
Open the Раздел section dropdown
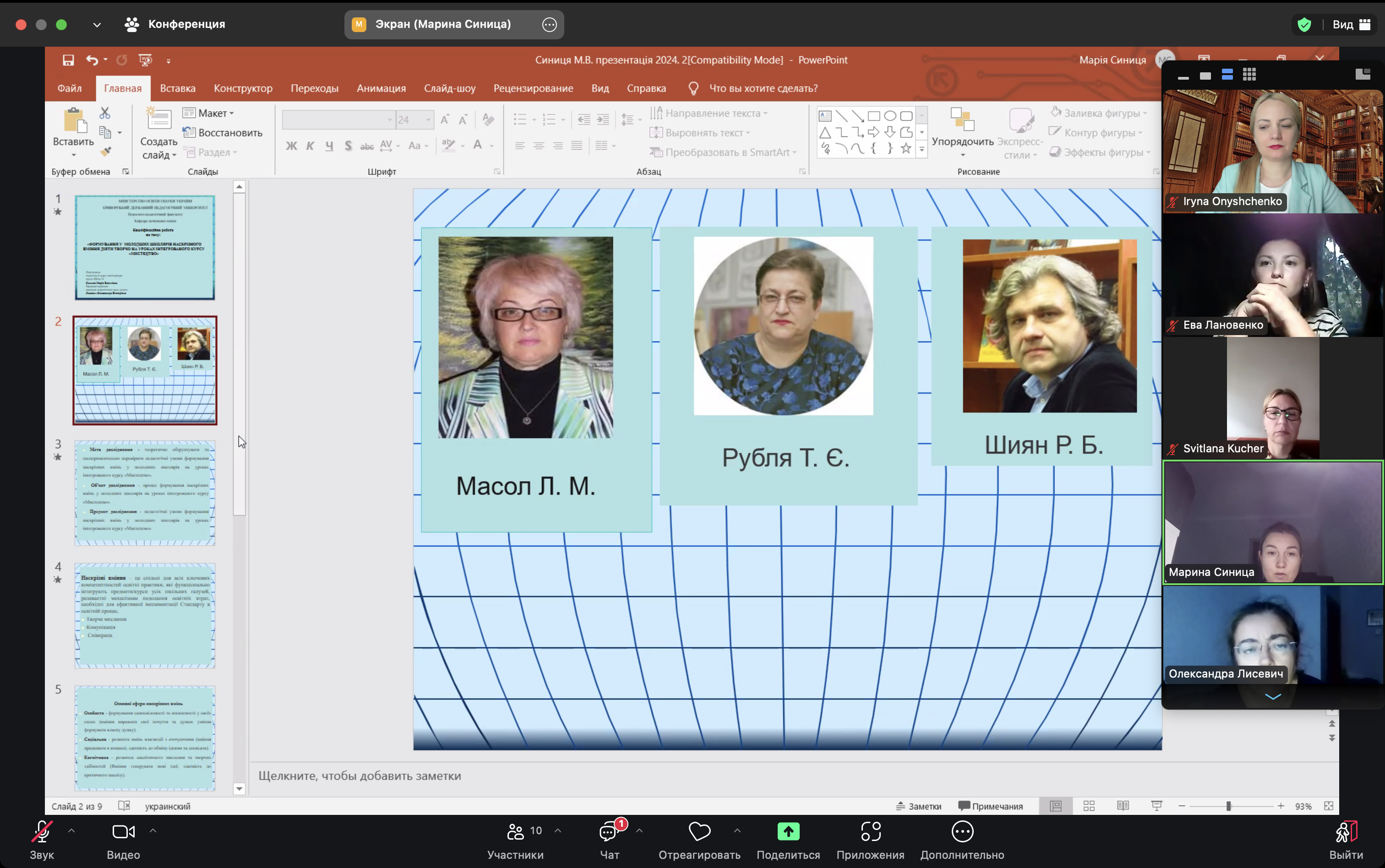pos(210,152)
